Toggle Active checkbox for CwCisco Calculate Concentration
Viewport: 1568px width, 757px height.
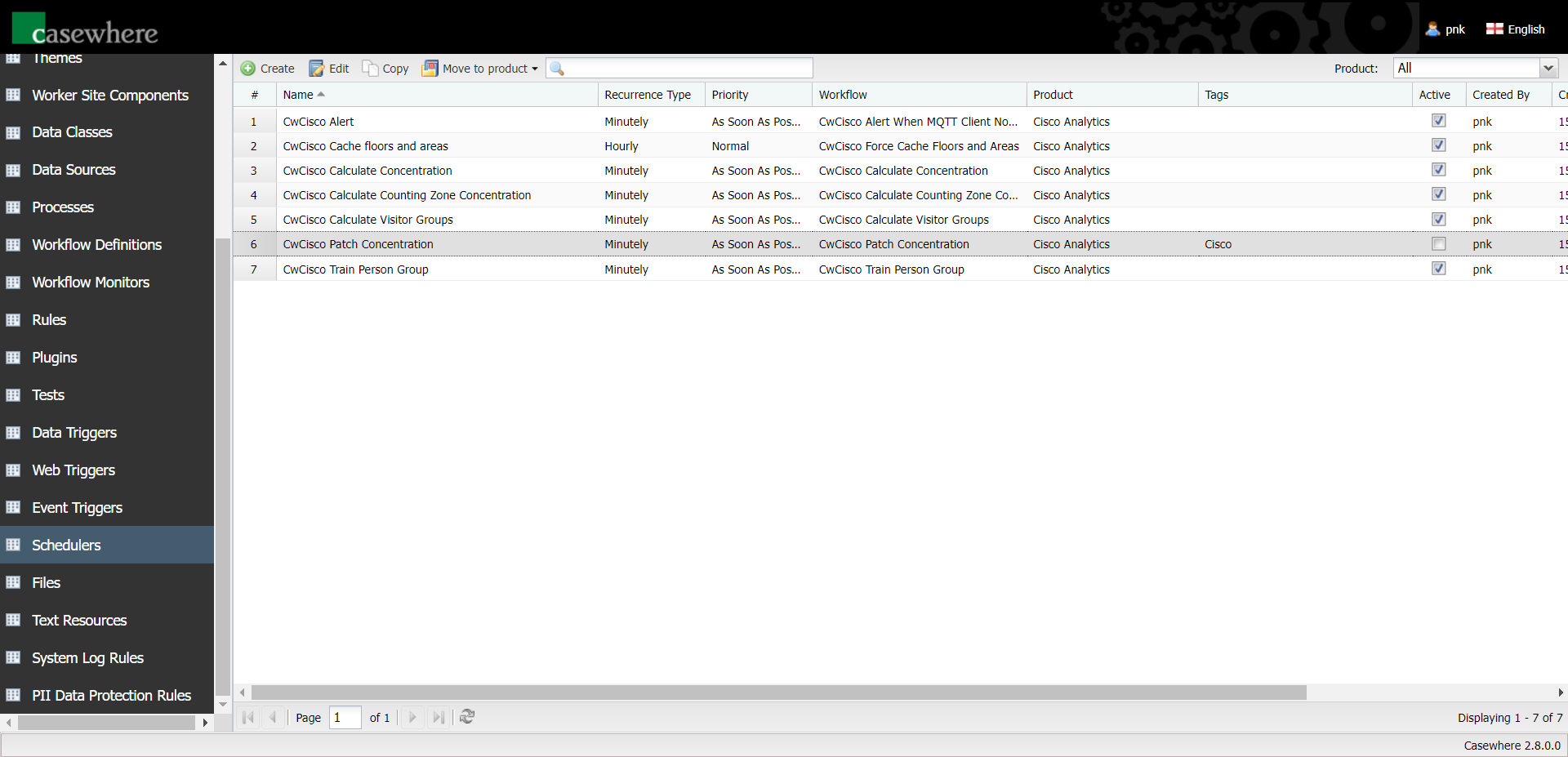(1439, 170)
